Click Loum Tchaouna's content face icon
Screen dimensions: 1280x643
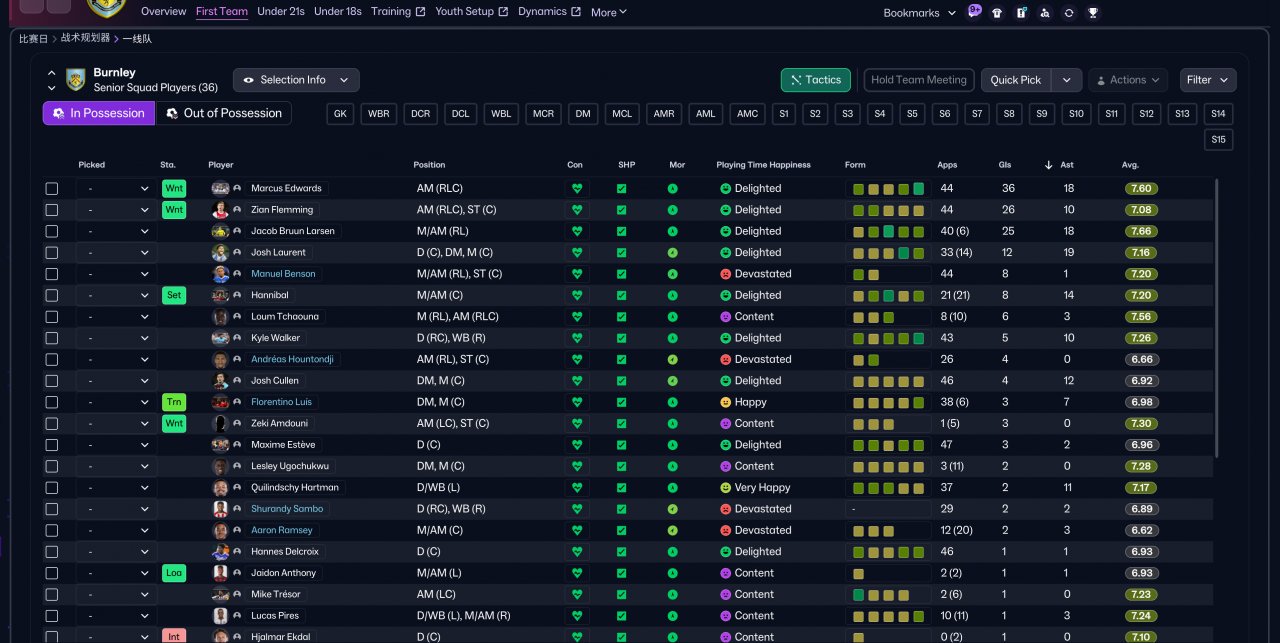click(x=726, y=317)
